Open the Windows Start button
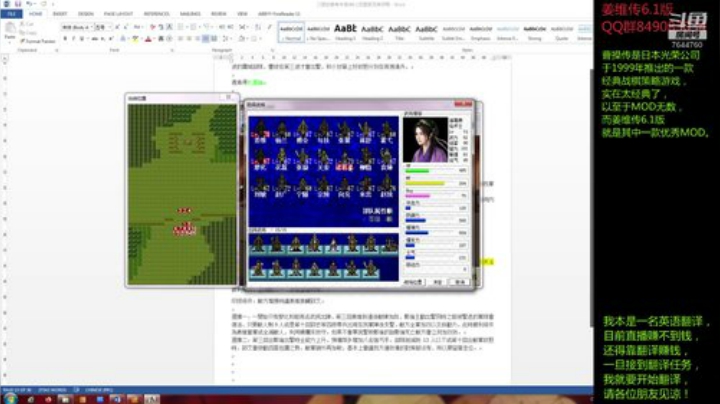Viewport: 720px width, 404px height. click(10, 399)
